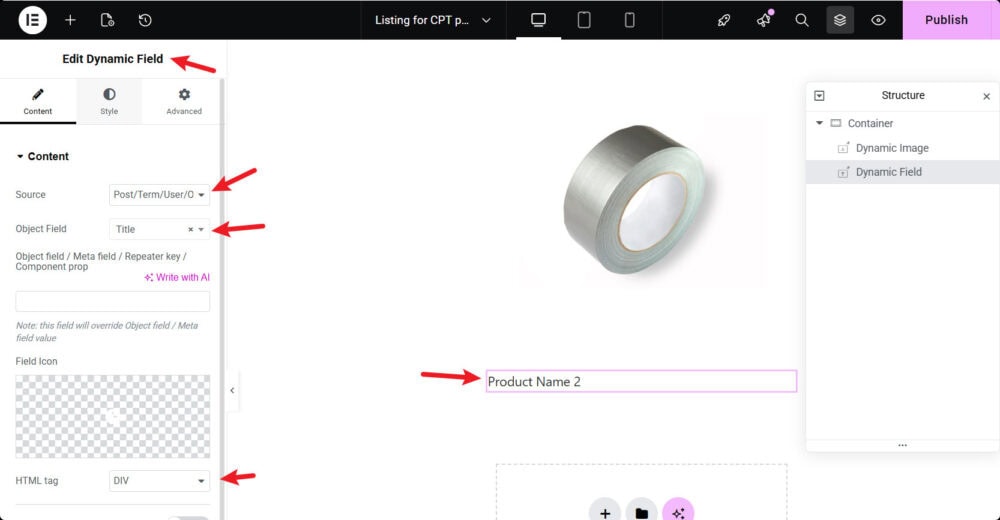Open the Elementor logo menu
Viewport: 1000px width, 520px height.
[x=33, y=20]
